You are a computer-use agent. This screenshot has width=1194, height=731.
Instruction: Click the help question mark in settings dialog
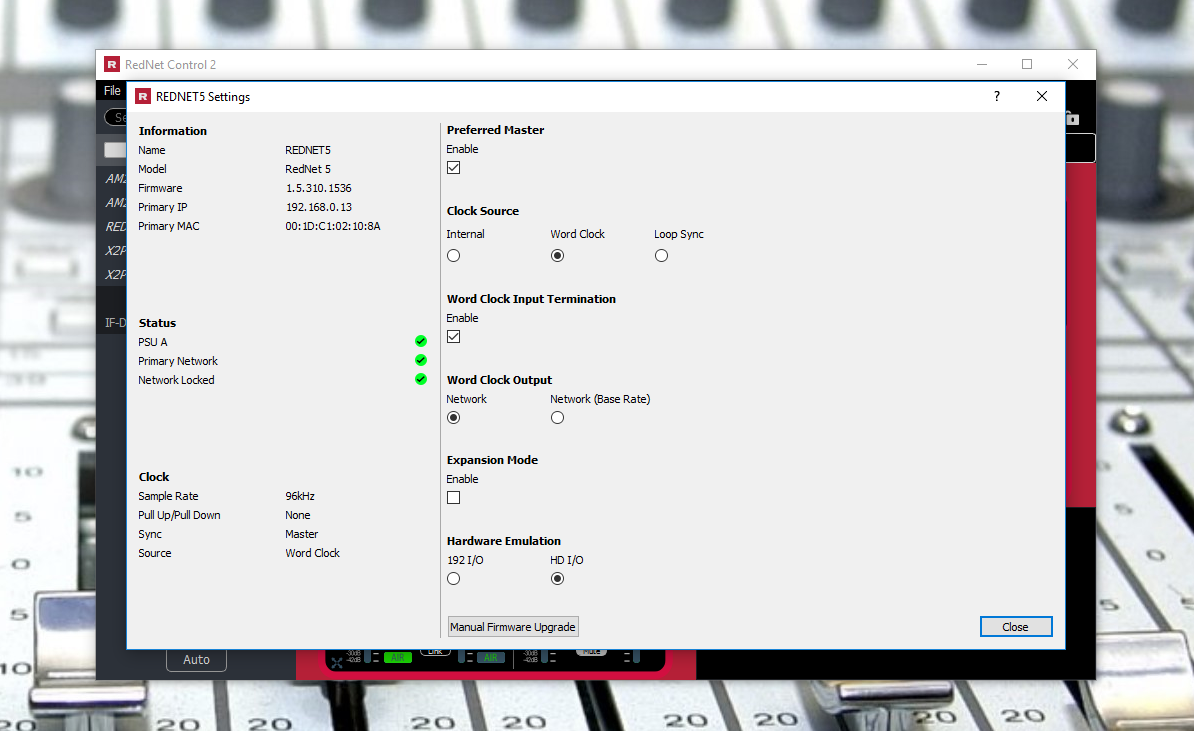tap(997, 96)
